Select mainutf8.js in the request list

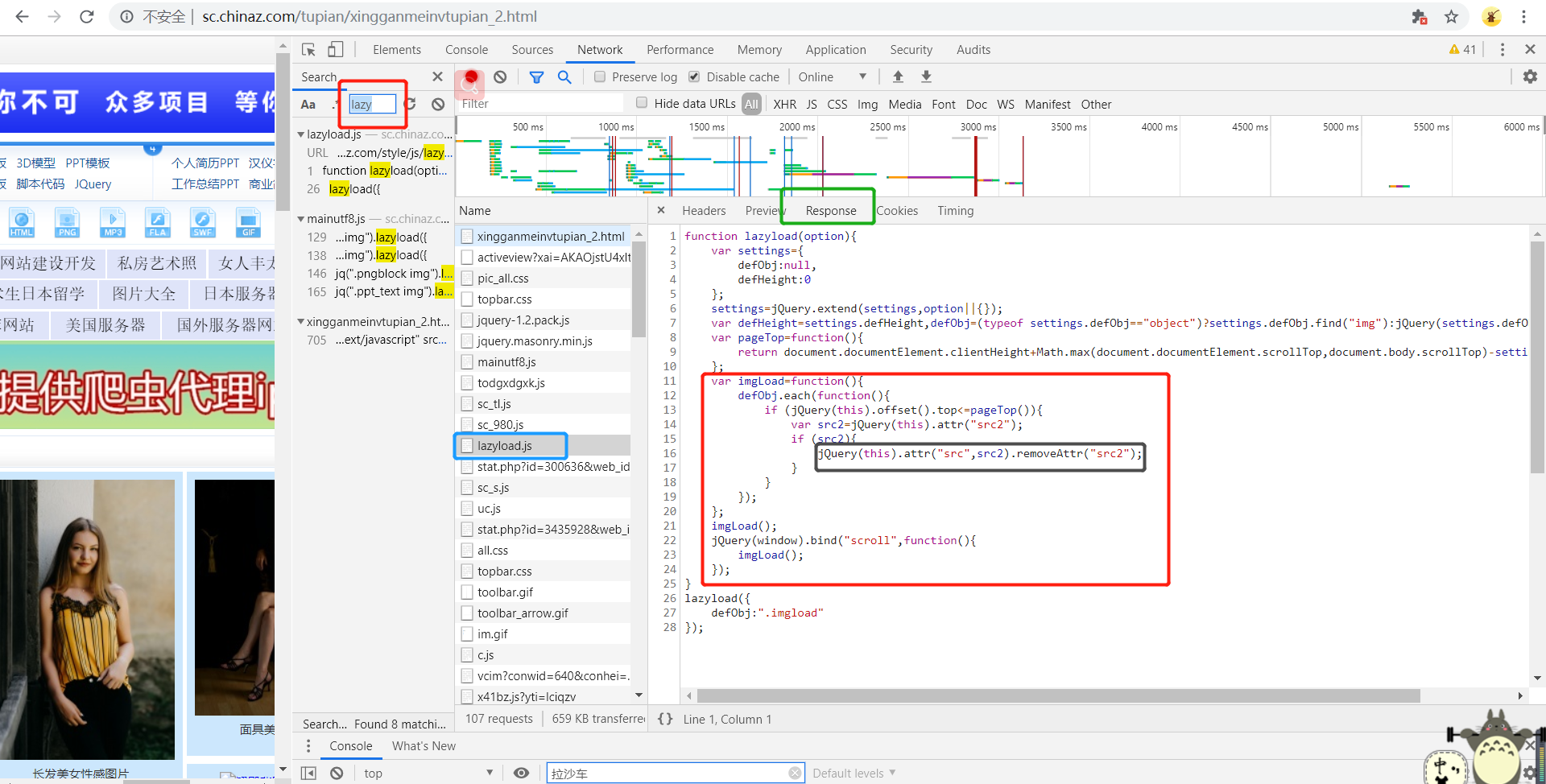(x=544, y=362)
